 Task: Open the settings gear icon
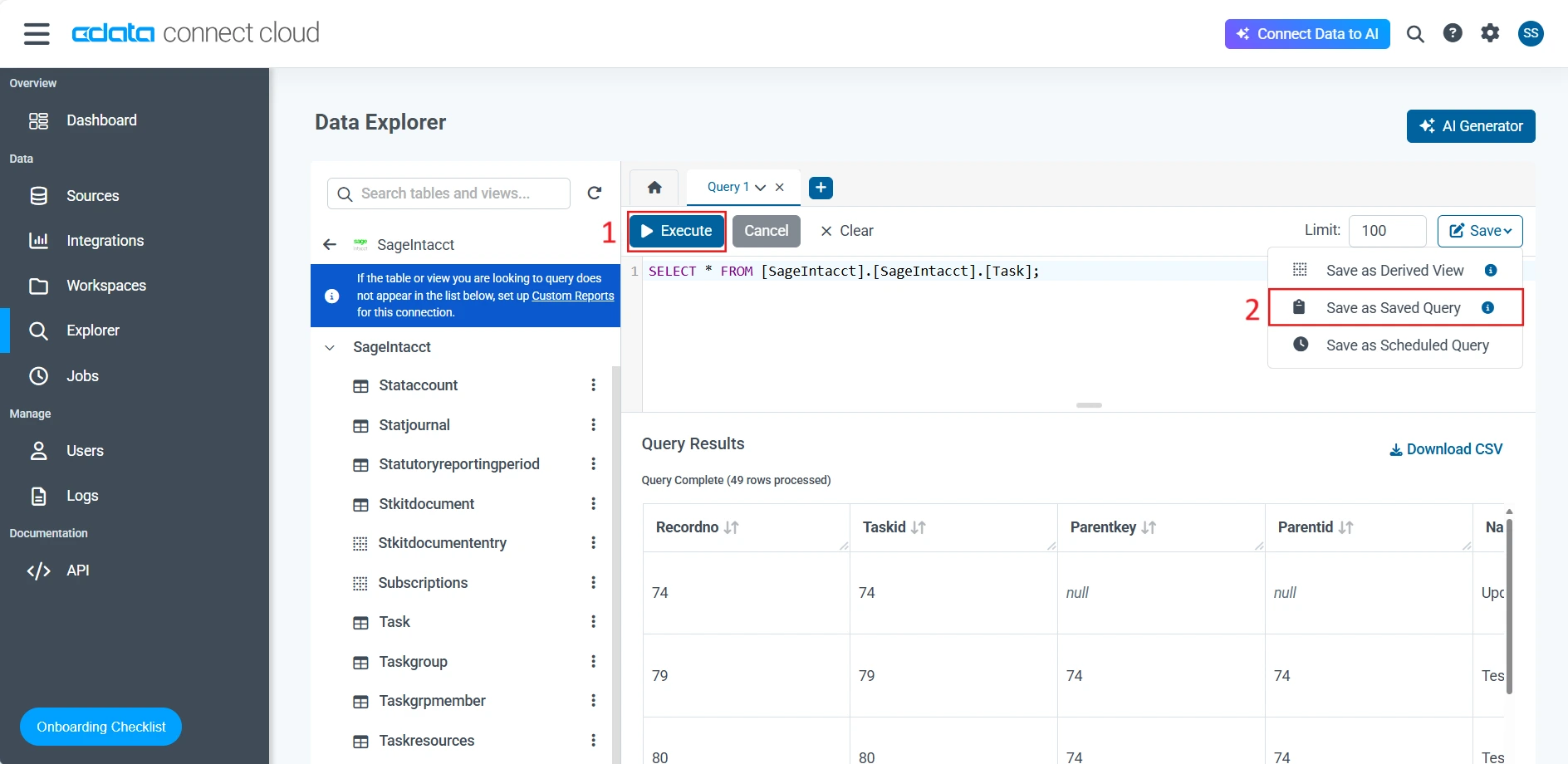click(x=1490, y=33)
